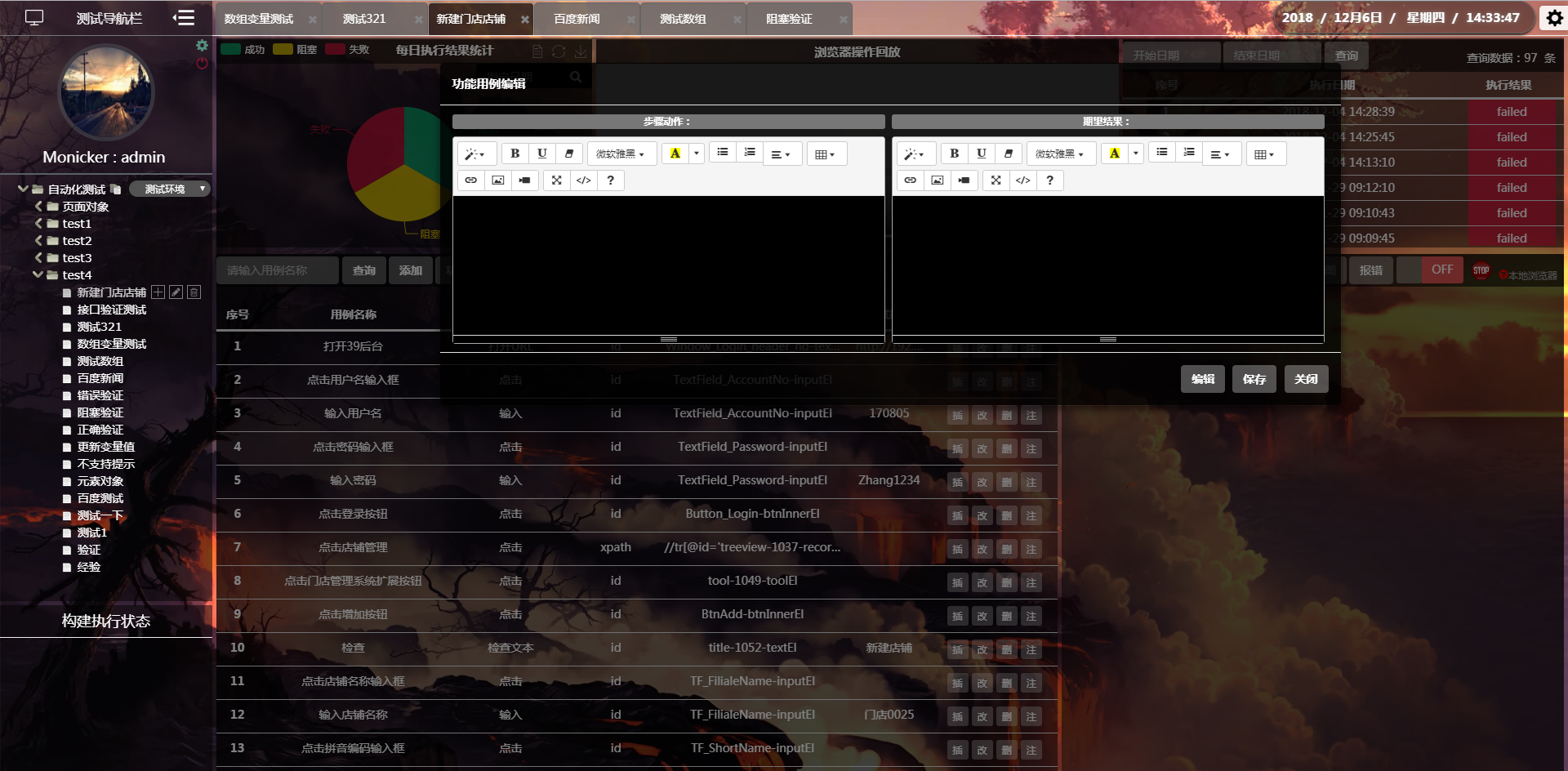The image size is (1568, 771).
Task: Click the 报错 button
Action: 1371,270
